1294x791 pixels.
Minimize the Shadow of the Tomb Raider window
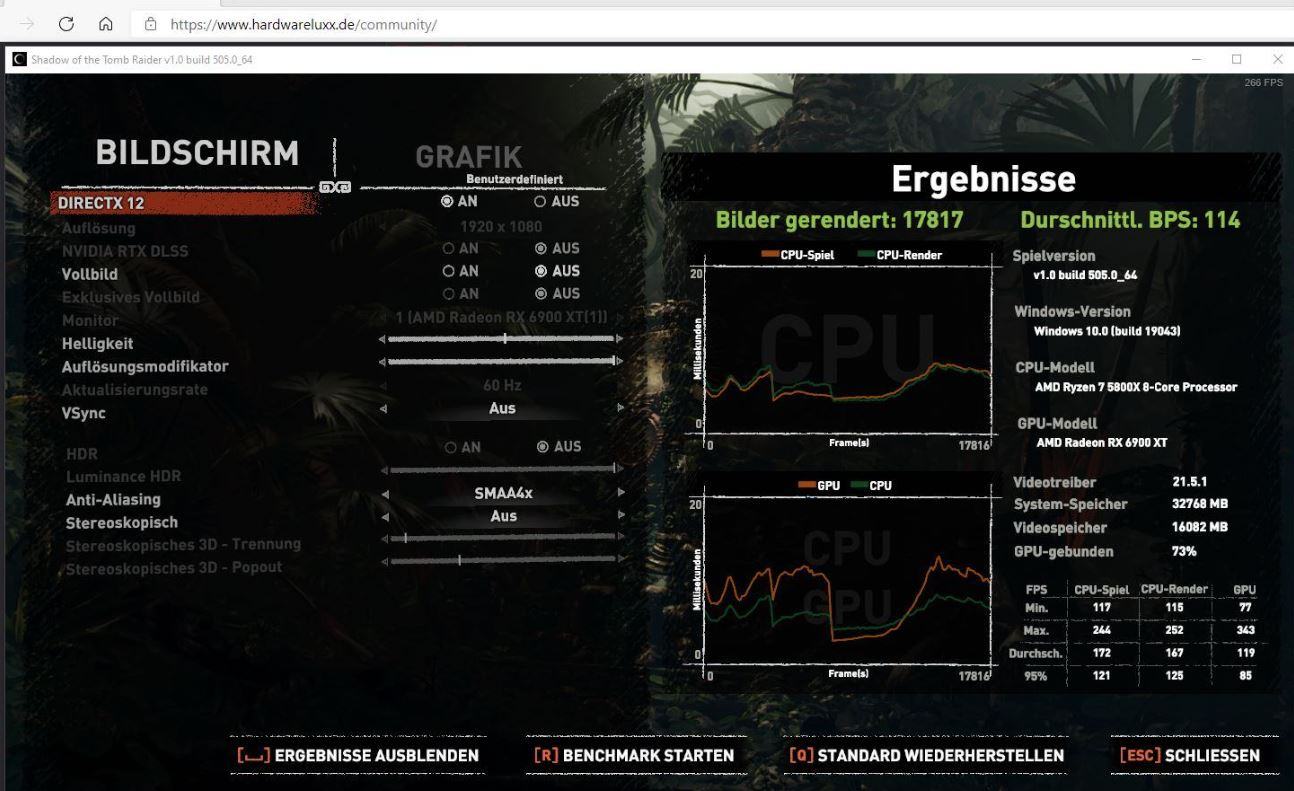[x=1197, y=60]
